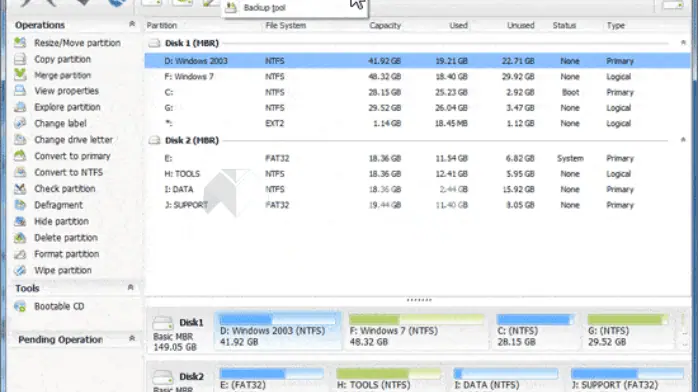This screenshot has width=698, height=392.
Task: Select the F: Windows 7 row
Action: (x=418, y=77)
